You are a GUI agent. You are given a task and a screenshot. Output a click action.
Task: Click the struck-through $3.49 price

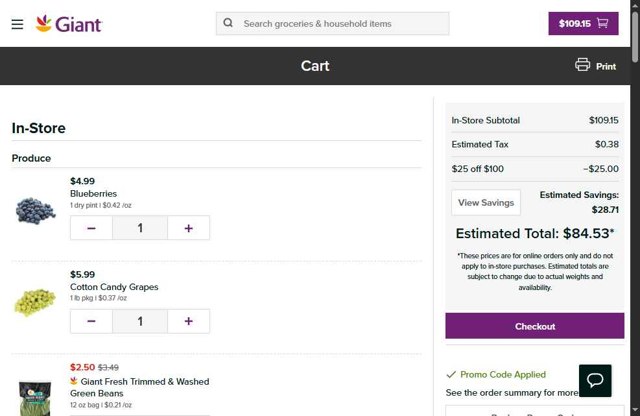pyautogui.click(x=108, y=367)
